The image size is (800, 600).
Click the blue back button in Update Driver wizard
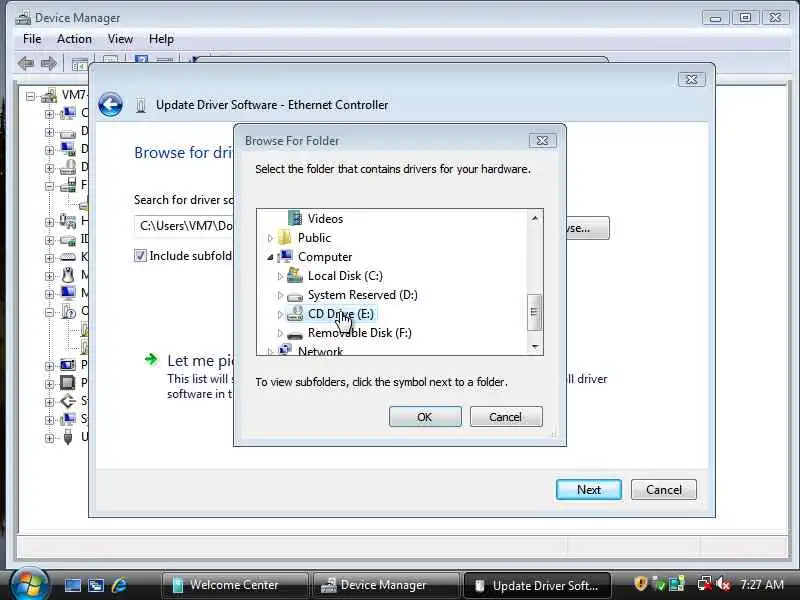point(110,105)
